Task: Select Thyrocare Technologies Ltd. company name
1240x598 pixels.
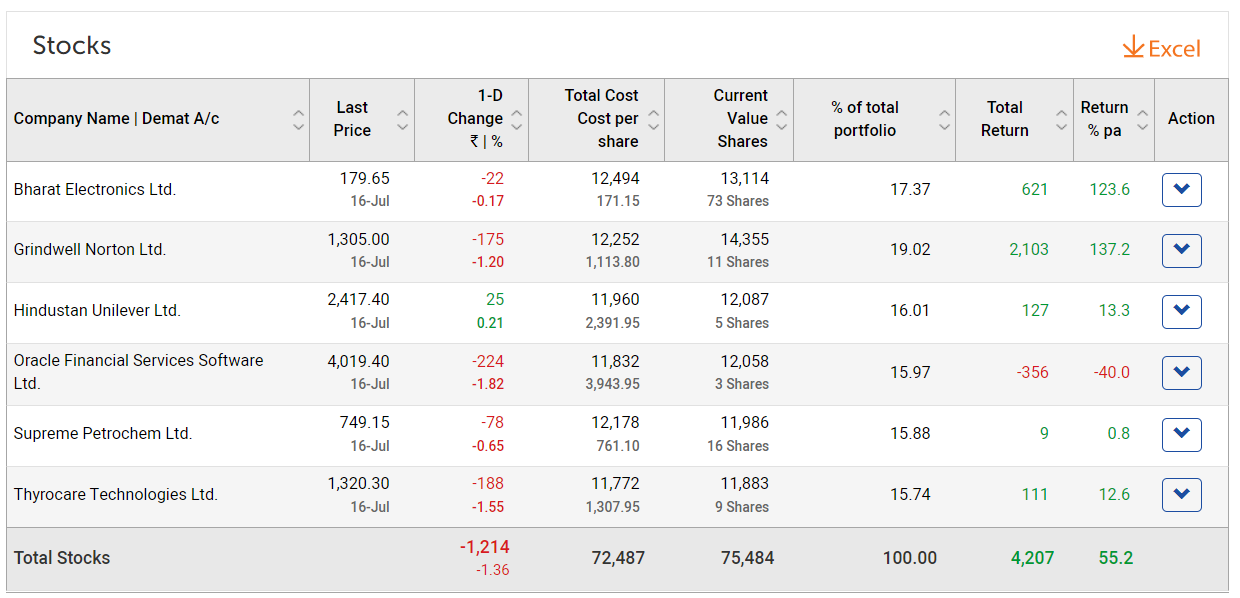Action: [116, 495]
